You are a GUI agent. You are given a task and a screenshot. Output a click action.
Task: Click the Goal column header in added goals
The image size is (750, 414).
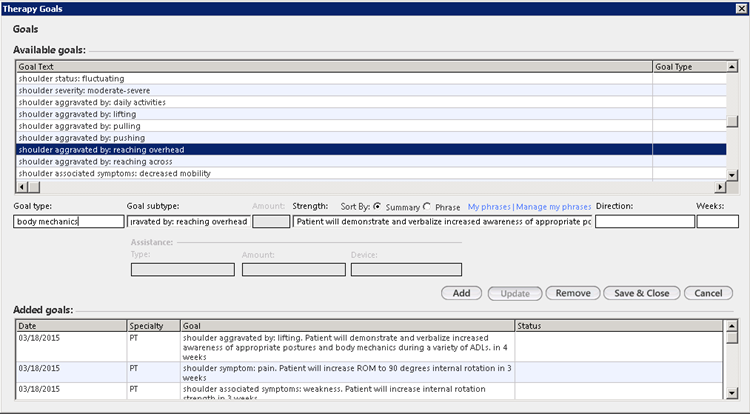click(348, 326)
